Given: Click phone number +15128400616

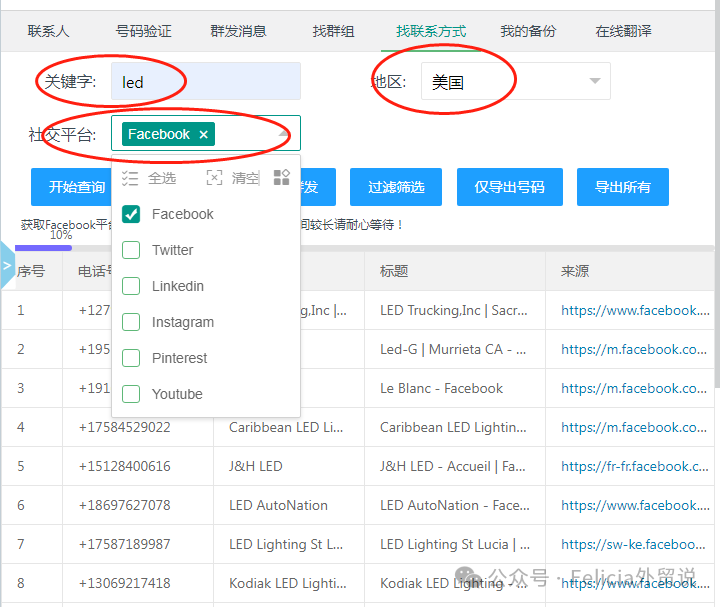Looking at the screenshot, I should coord(124,466).
